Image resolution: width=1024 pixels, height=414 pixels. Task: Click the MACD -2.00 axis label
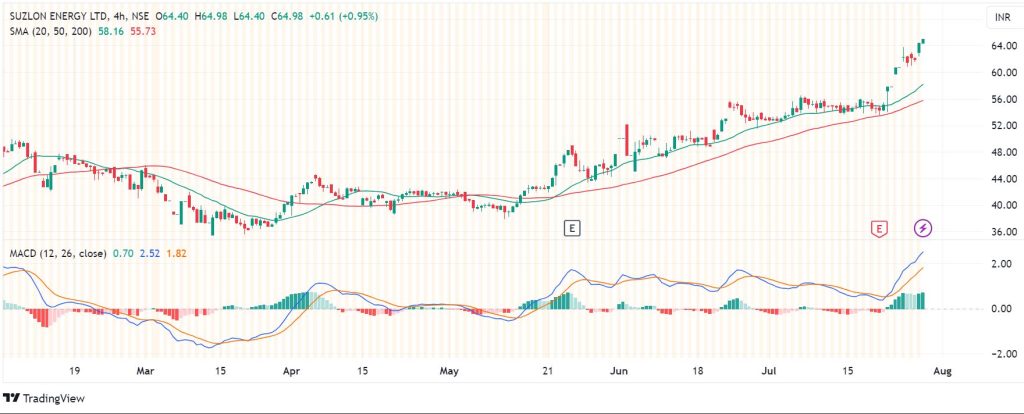pyautogui.click(x=1002, y=354)
